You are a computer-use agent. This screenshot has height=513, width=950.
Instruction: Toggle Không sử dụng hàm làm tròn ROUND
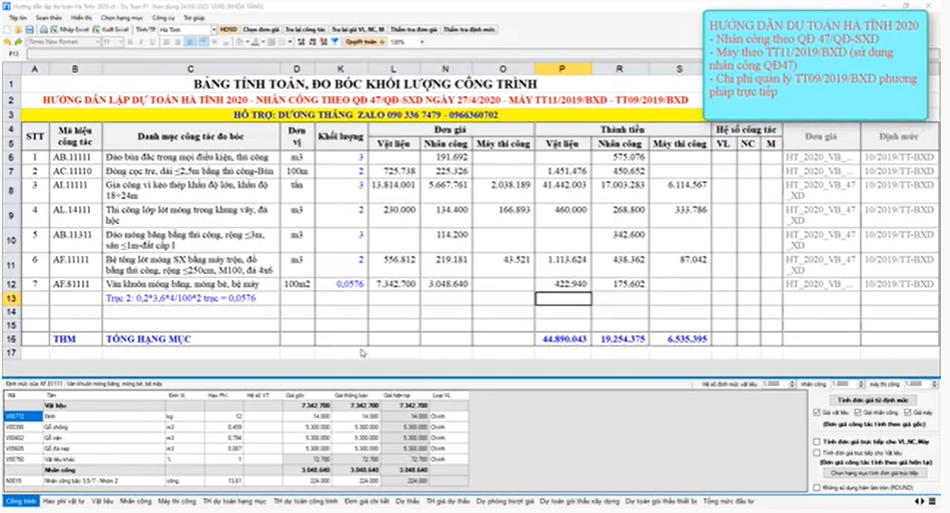pyautogui.click(x=817, y=487)
